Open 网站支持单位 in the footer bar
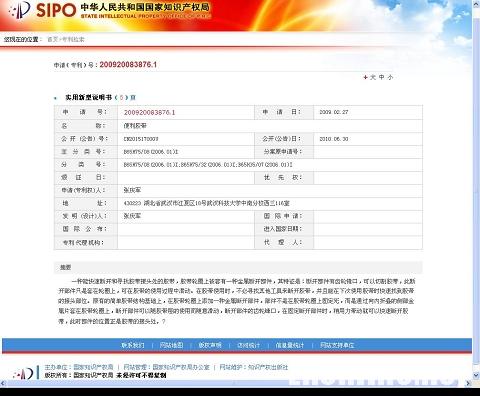 click(x=337, y=345)
